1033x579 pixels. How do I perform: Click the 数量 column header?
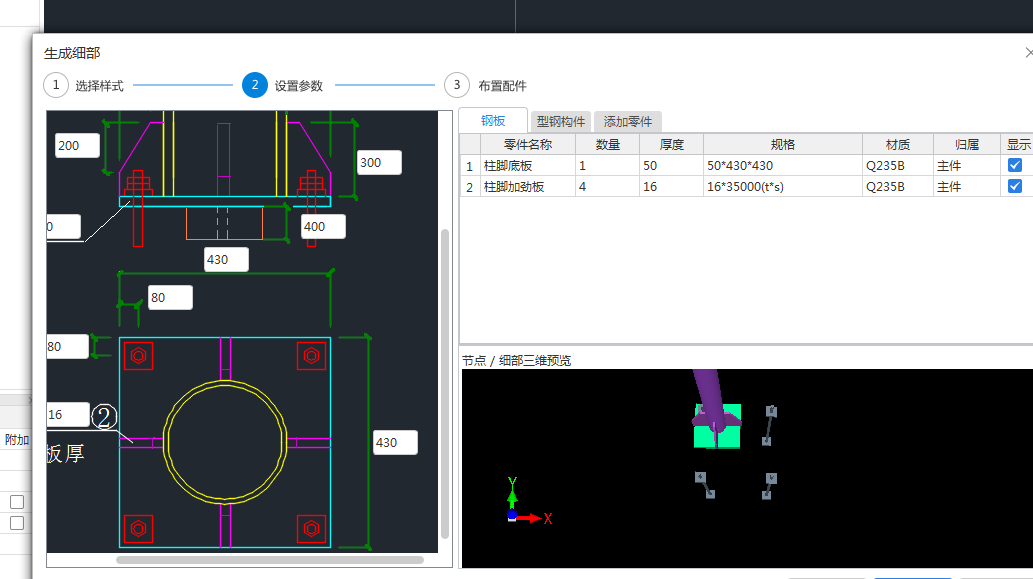pos(607,144)
